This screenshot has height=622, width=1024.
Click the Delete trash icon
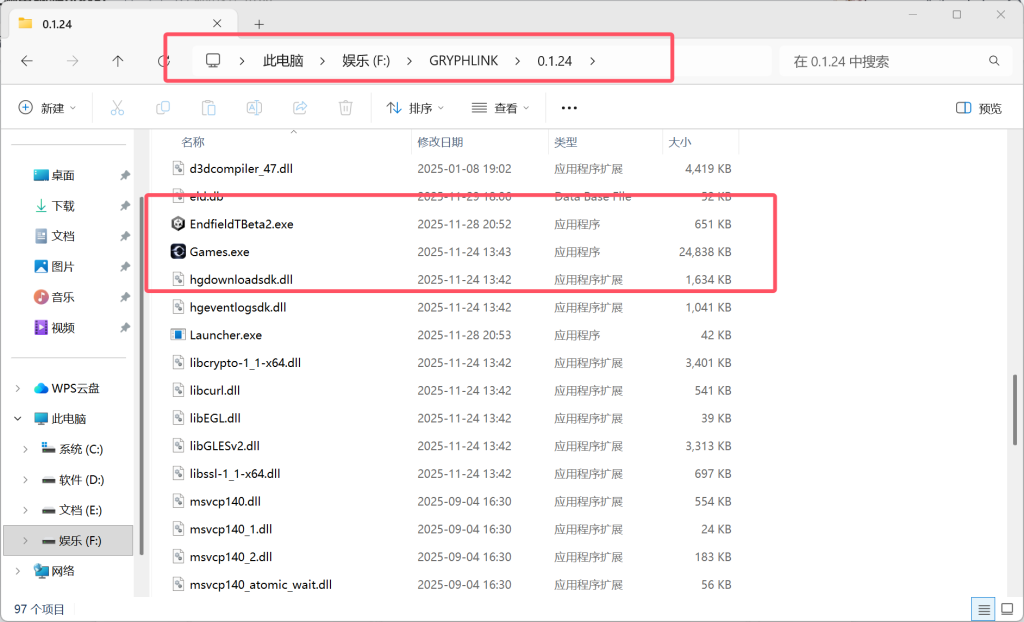345,108
